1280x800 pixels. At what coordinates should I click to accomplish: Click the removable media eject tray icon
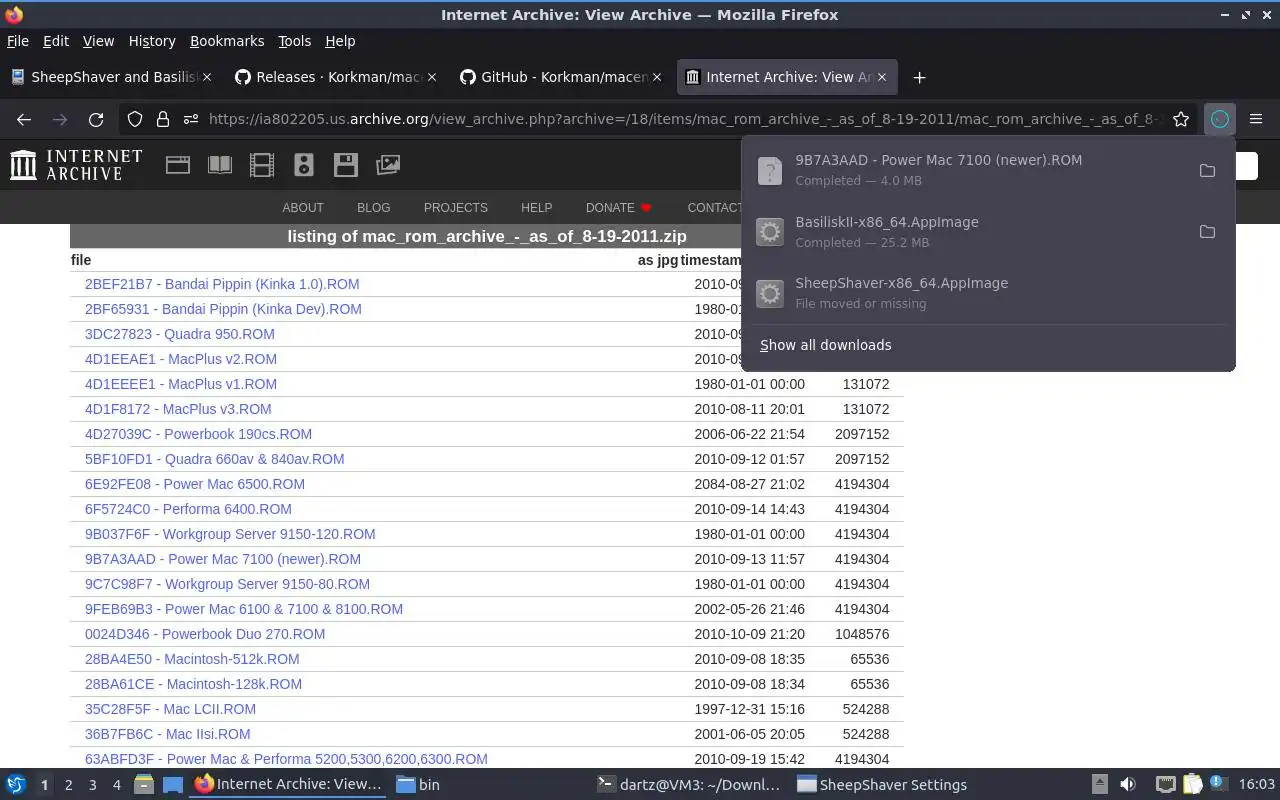(1099, 785)
